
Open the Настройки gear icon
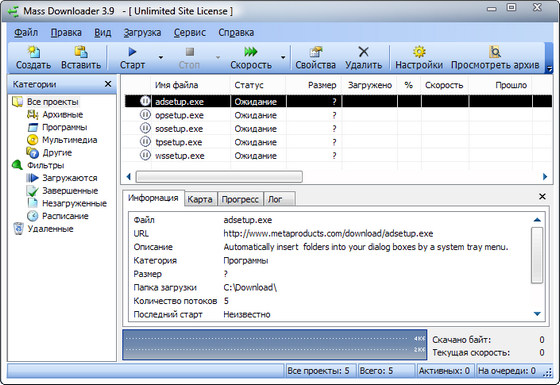tap(419, 52)
